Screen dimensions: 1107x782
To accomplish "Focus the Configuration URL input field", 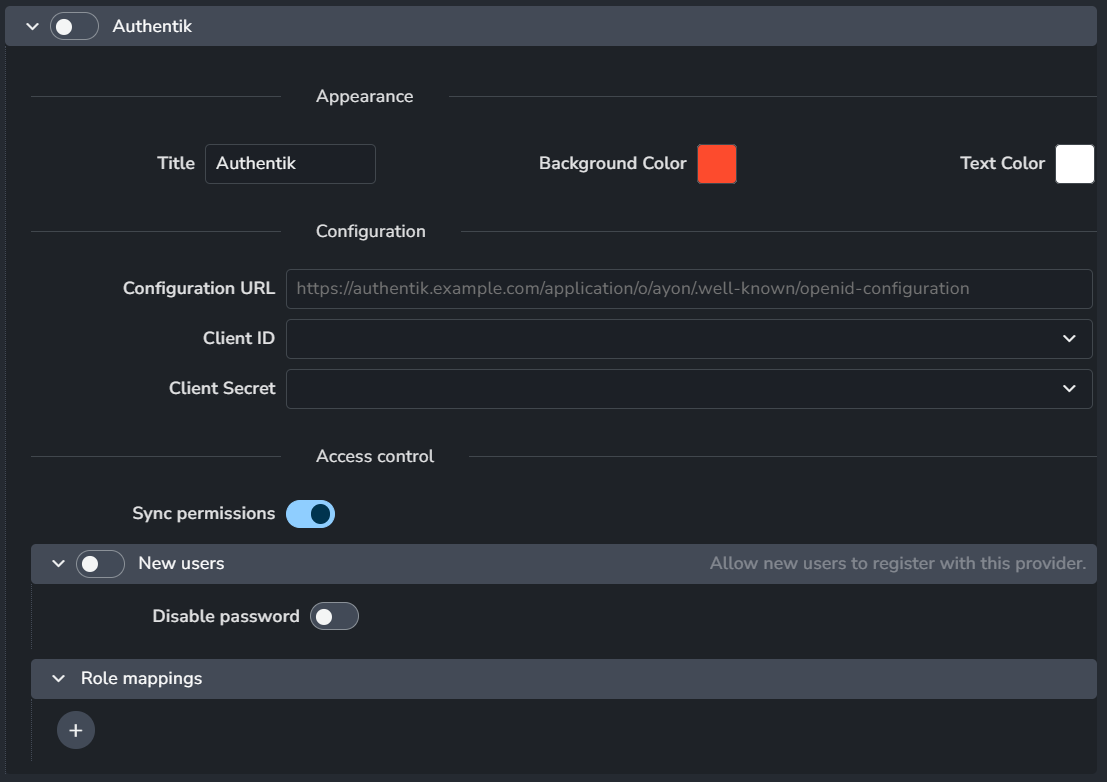I will click(x=688, y=289).
